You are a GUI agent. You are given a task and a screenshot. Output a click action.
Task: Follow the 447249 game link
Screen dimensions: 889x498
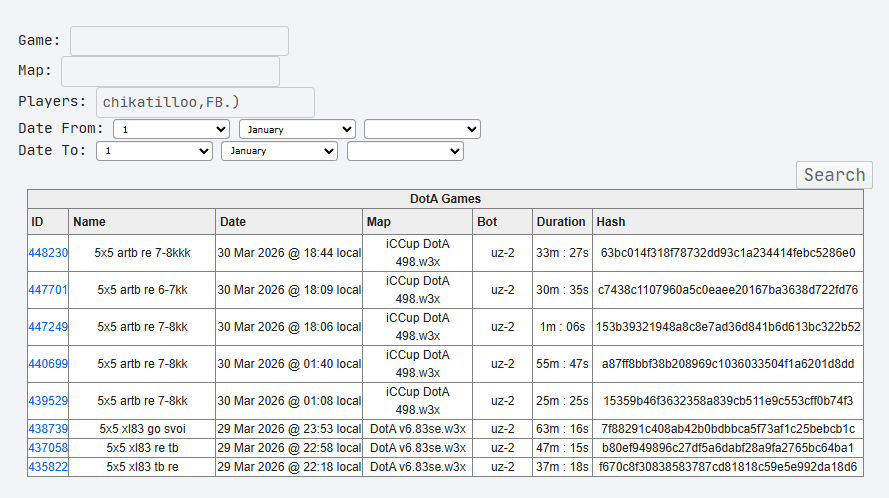pos(48,327)
